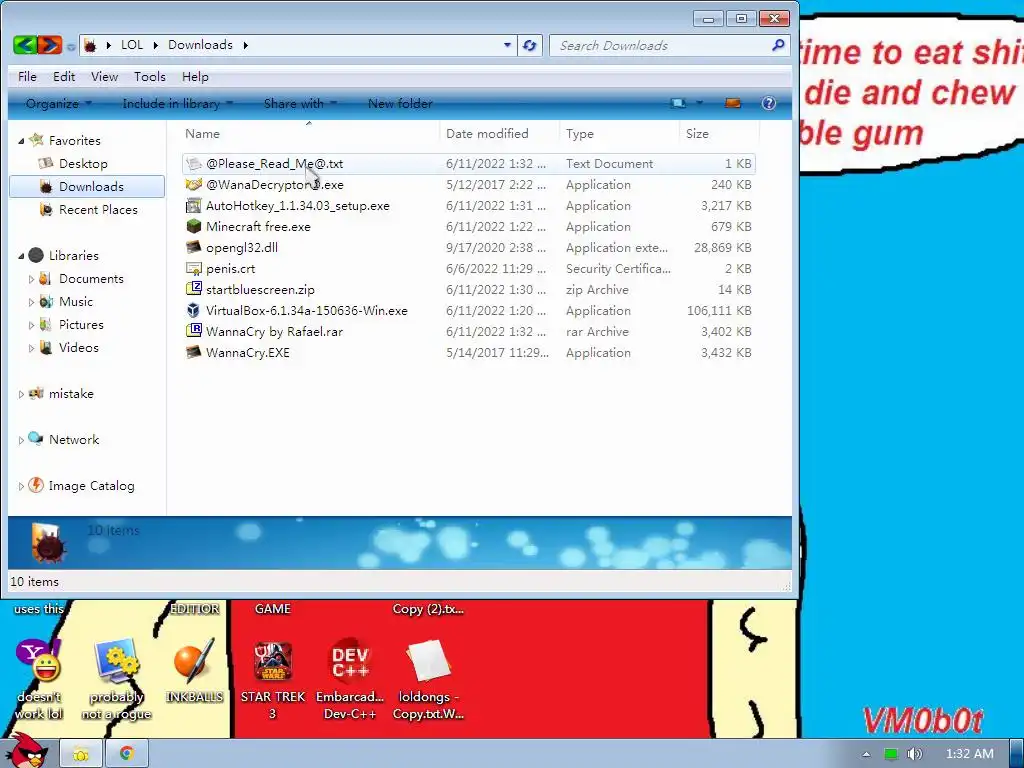Sort by the Size column header
Viewport: 1024px width, 768px height.
coord(697,133)
